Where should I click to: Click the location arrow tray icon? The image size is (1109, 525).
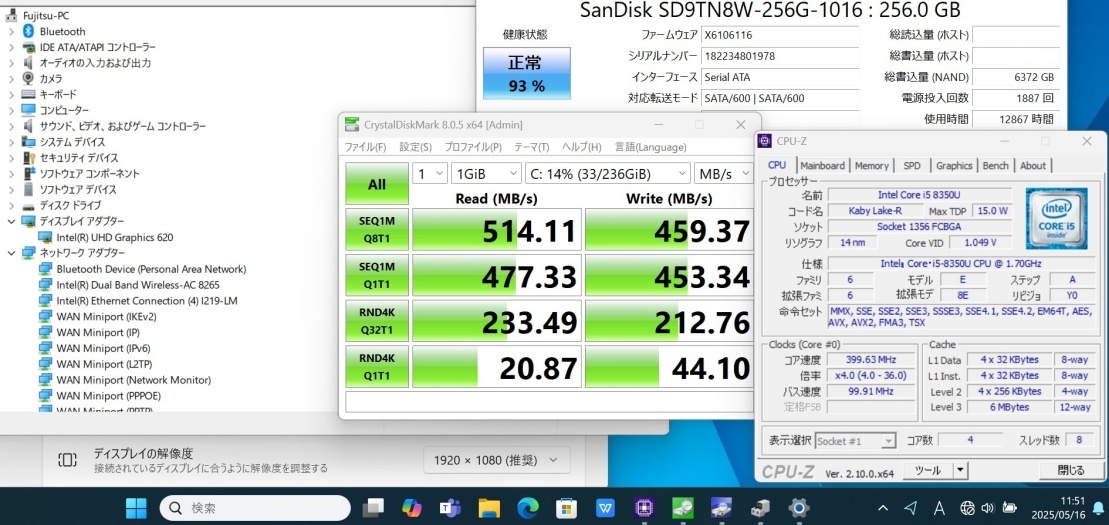pyautogui.click(x=911, y=507)
